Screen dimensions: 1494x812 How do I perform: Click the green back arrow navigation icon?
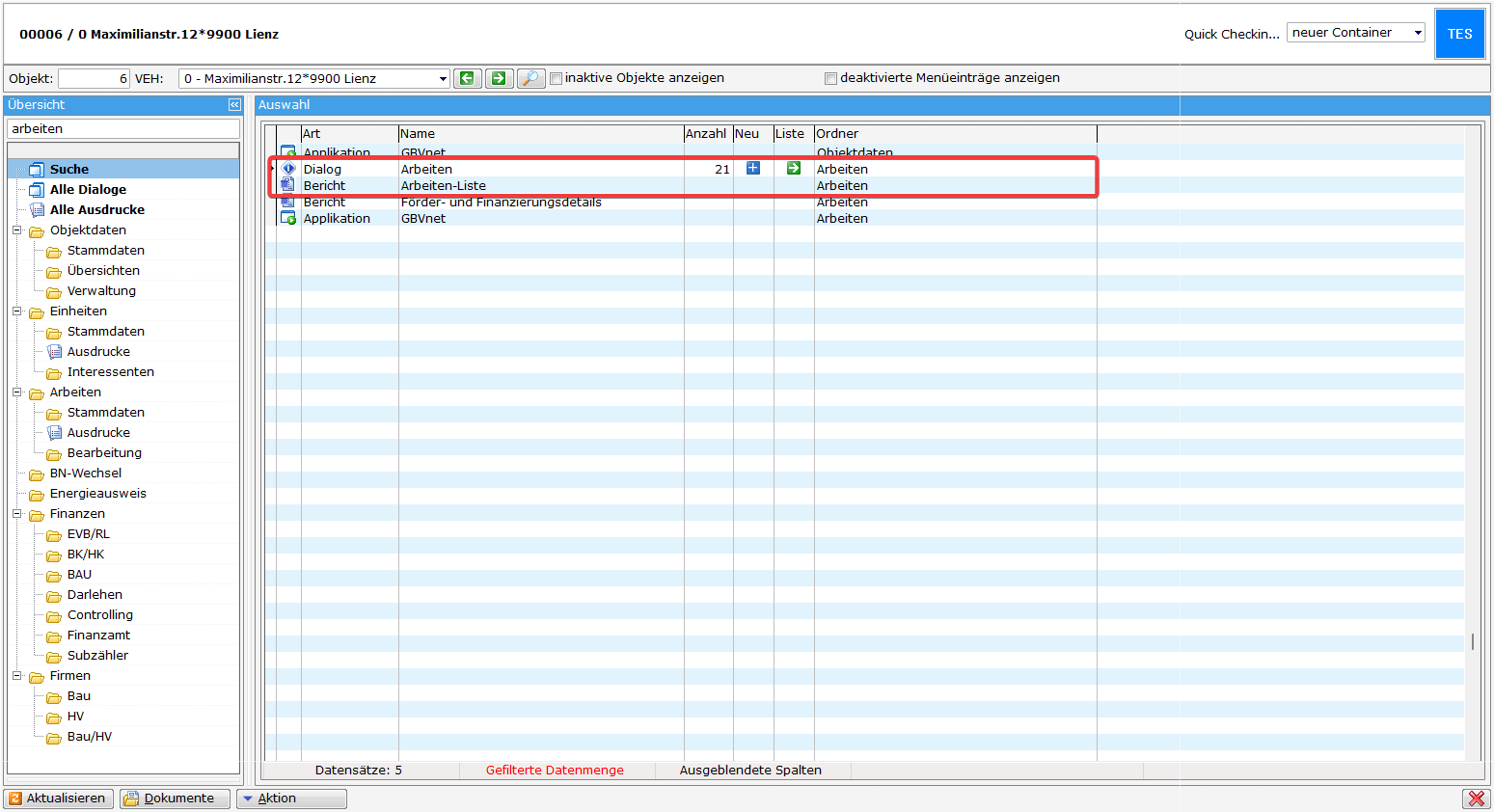467,78
